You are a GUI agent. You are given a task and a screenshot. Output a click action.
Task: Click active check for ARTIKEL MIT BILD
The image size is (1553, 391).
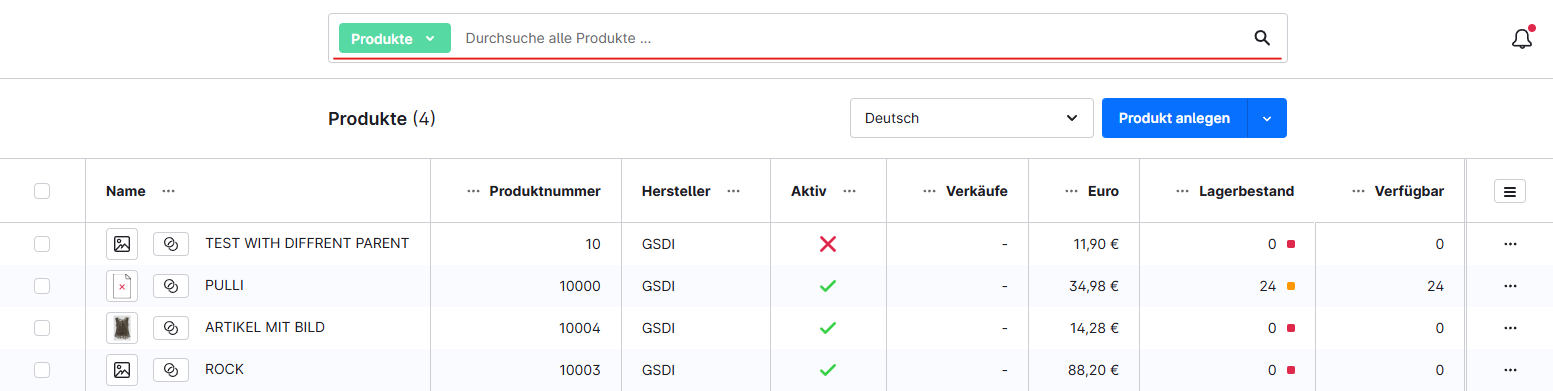click(828, 328)
